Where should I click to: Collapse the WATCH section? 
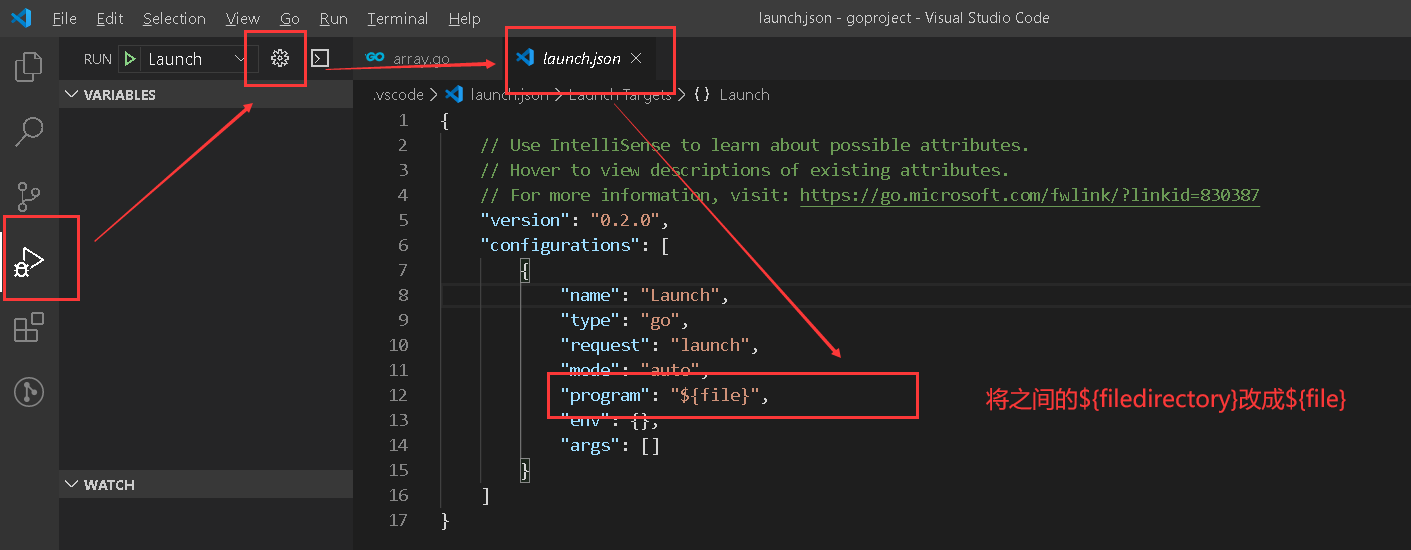[71, 485]
